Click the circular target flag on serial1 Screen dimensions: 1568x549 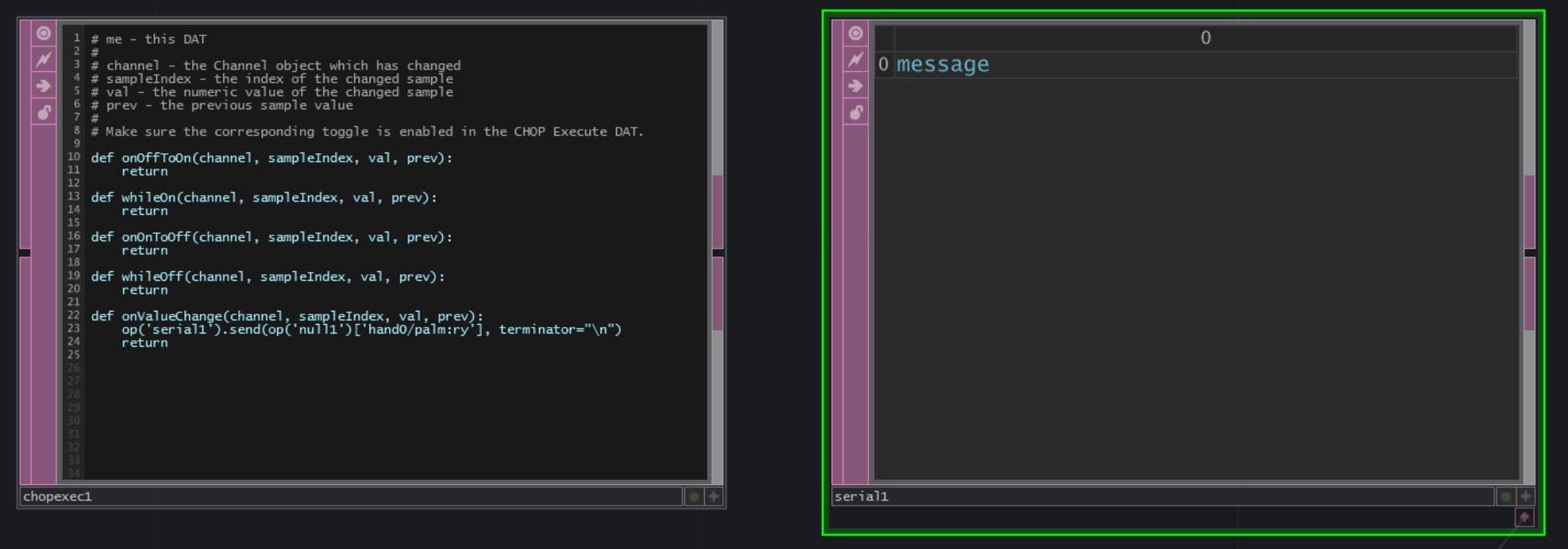coord(855,34)
